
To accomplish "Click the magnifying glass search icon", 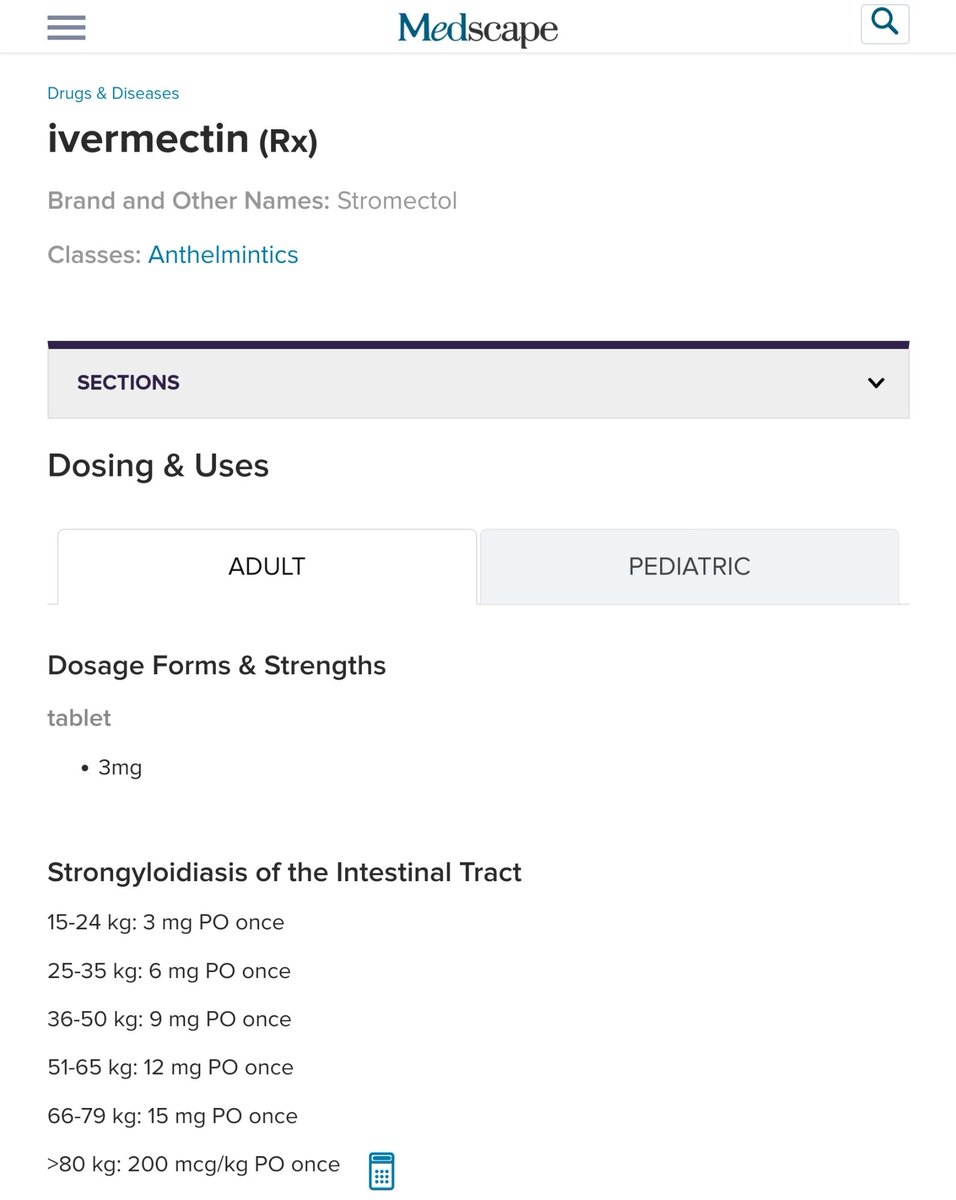I will pos(885,23).
